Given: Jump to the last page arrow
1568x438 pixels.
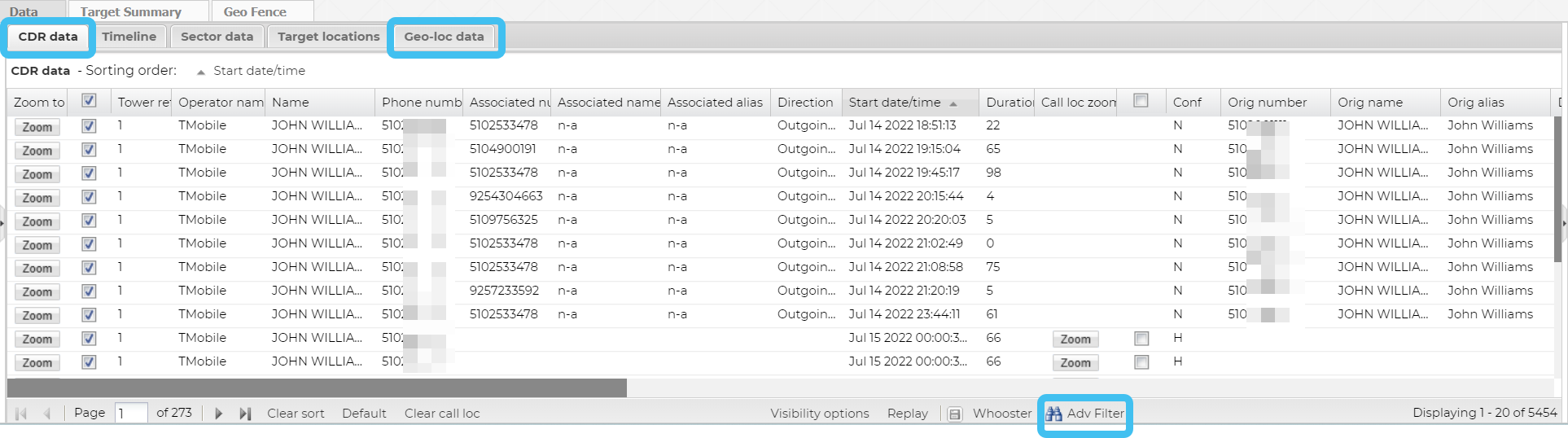Looking at the screenshot, I should (x=245, y=414).
